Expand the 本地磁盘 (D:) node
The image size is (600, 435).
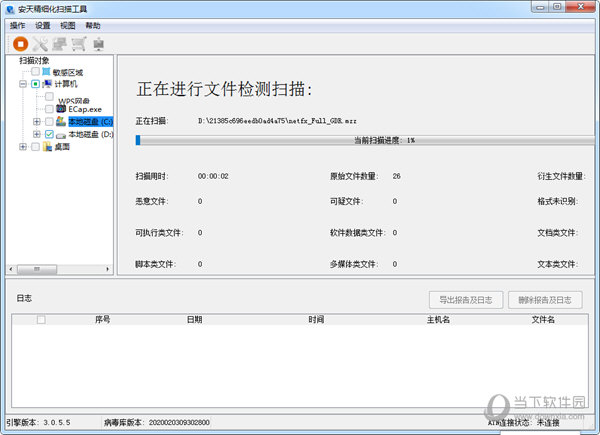coord(37,134)
